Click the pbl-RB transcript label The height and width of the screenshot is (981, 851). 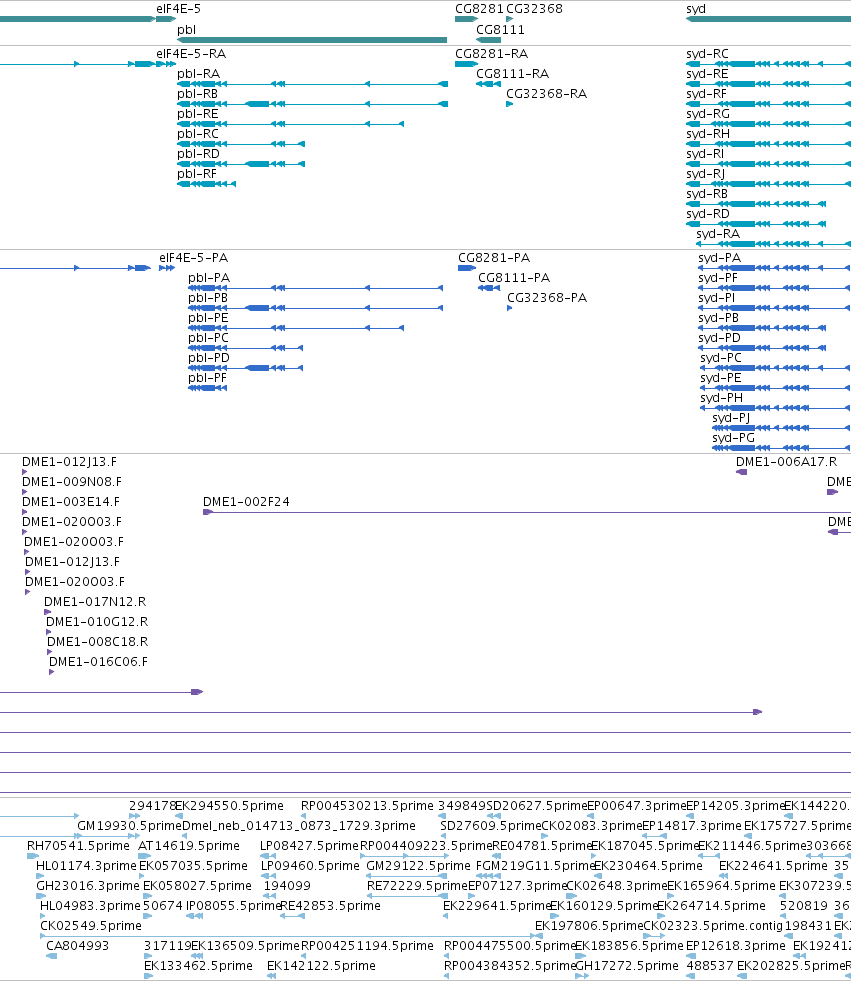coord(198,94)
